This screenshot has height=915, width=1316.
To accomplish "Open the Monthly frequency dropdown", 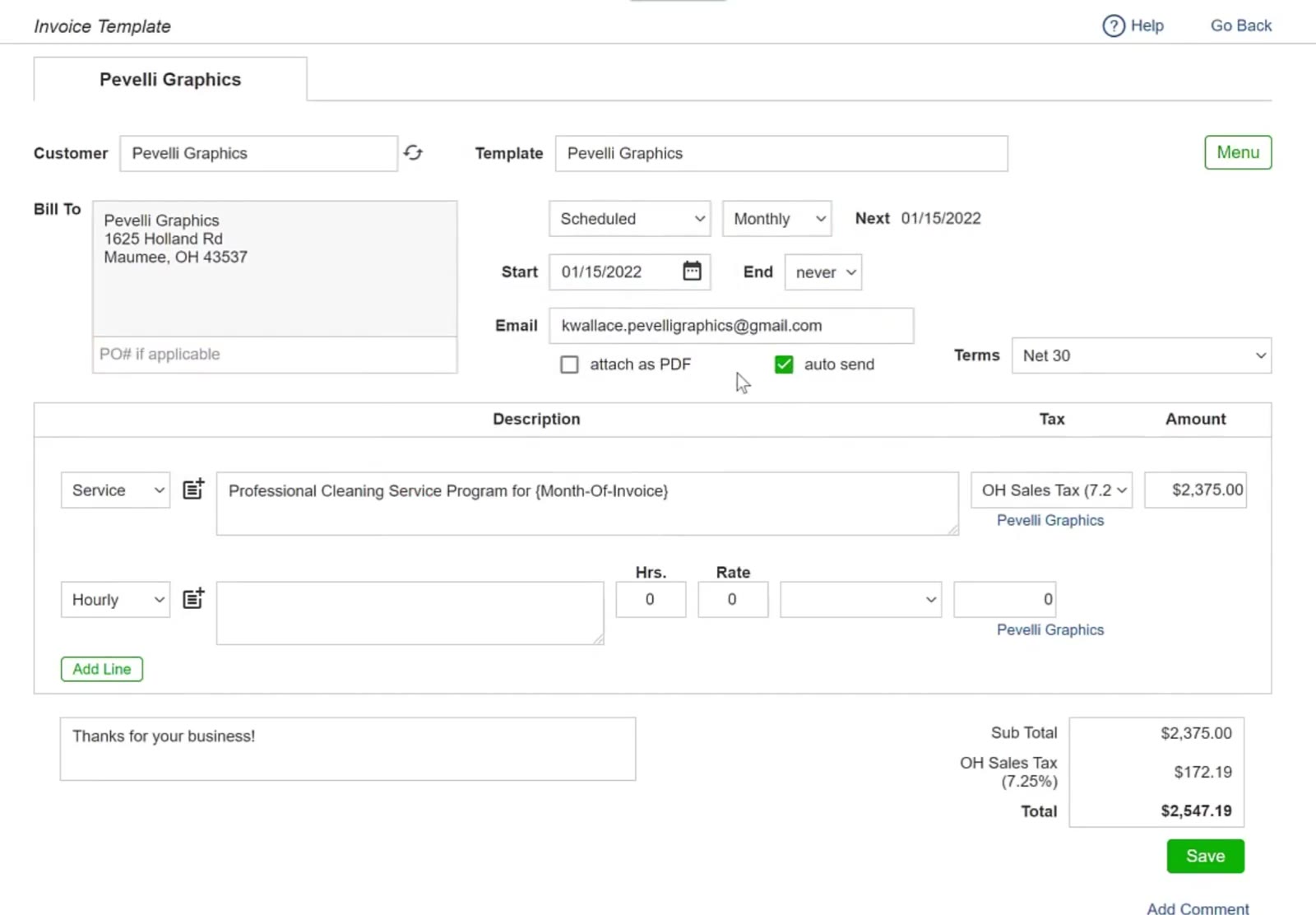I will pyautogui.click(x=777, y=219).
